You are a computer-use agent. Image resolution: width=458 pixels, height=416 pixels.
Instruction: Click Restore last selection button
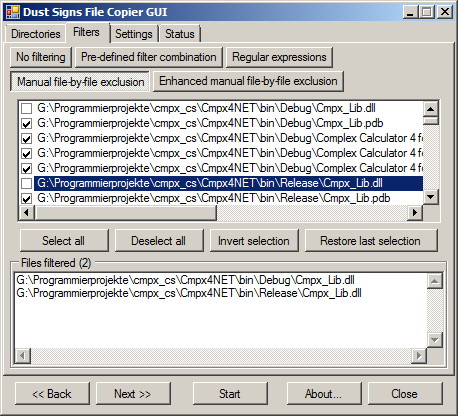pyautogui.click(x=370, y=241)
